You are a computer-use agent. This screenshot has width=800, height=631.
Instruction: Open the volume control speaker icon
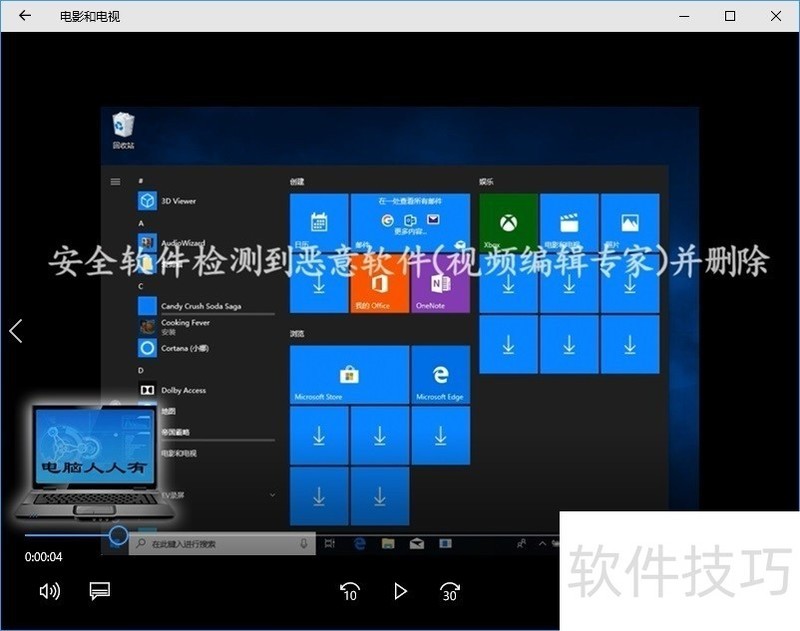click(x=49, y=591)
